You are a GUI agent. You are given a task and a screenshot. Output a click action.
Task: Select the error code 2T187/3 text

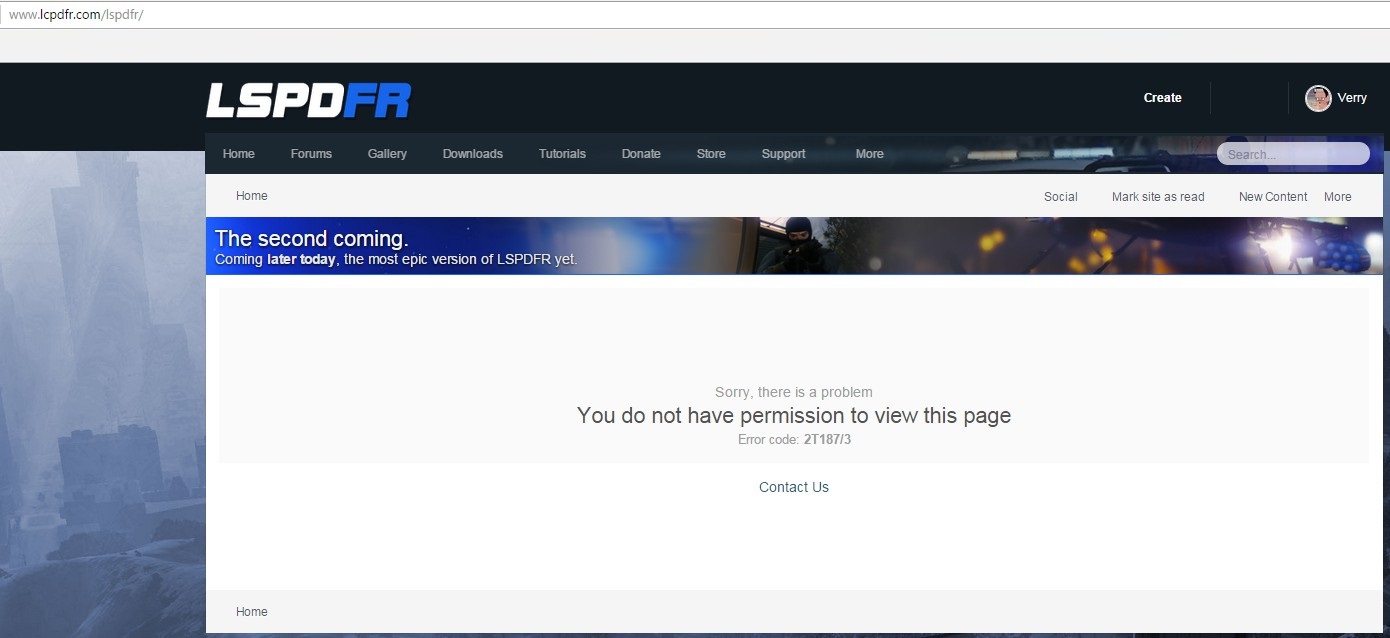827,439
